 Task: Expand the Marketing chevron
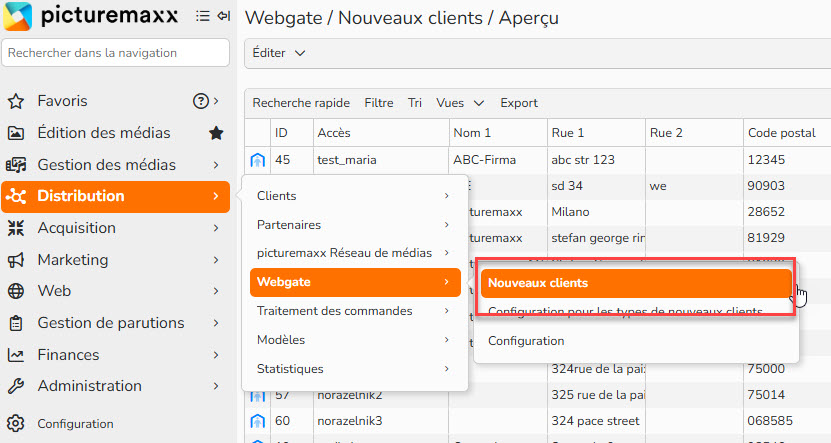click(x=216, y=260)
